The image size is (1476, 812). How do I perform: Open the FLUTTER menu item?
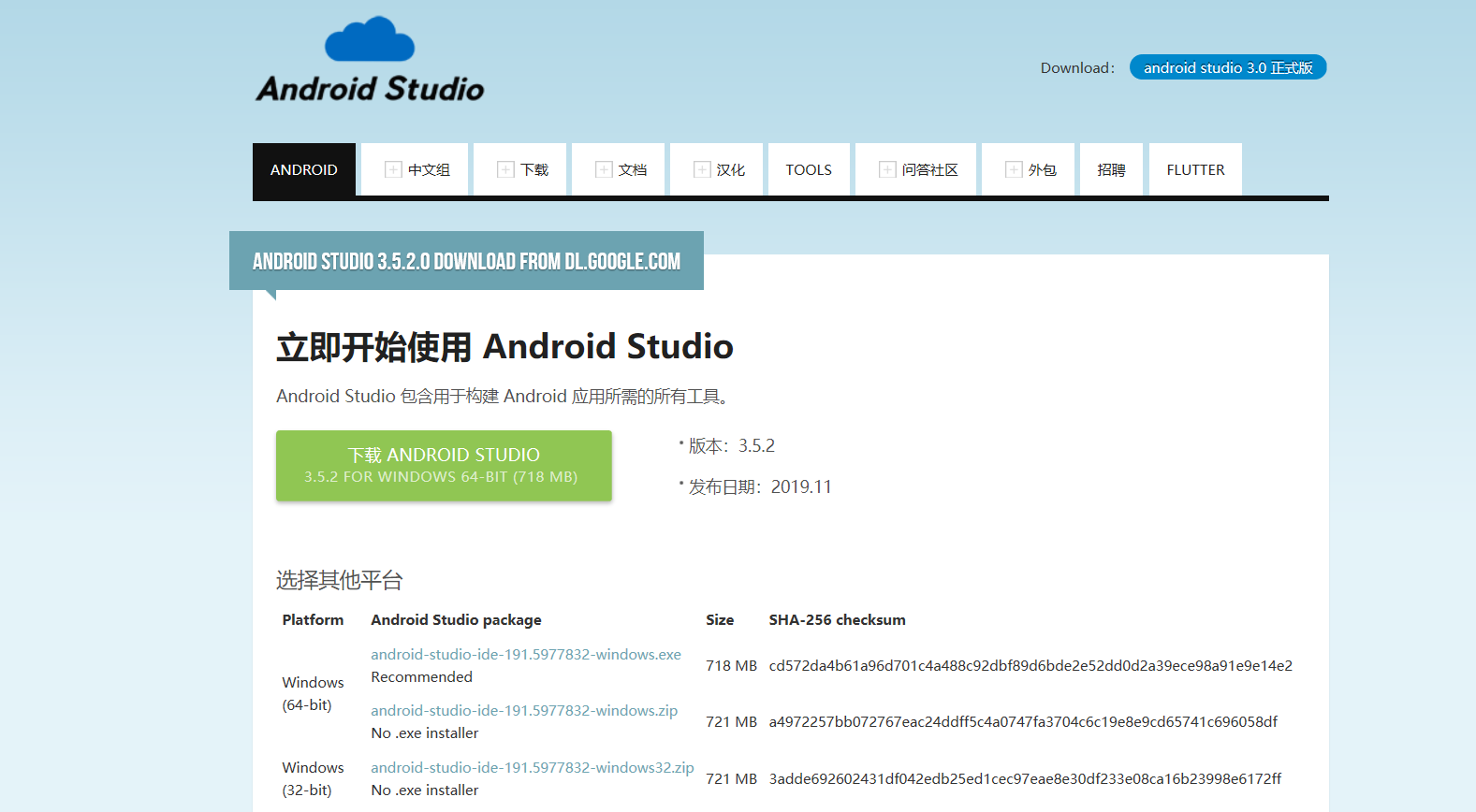(x=1195, y=169)
